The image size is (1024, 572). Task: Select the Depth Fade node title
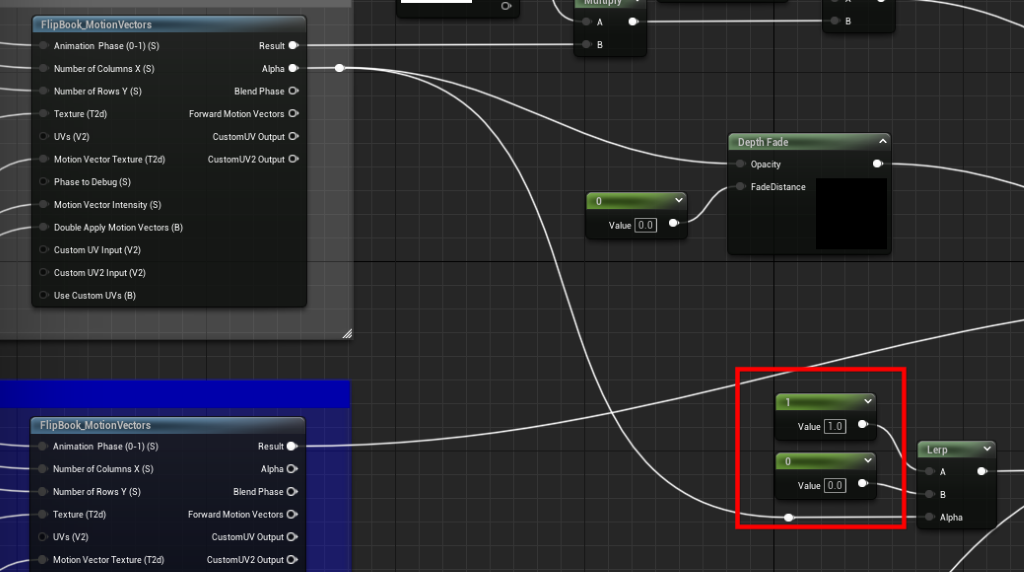coord(763,142)
